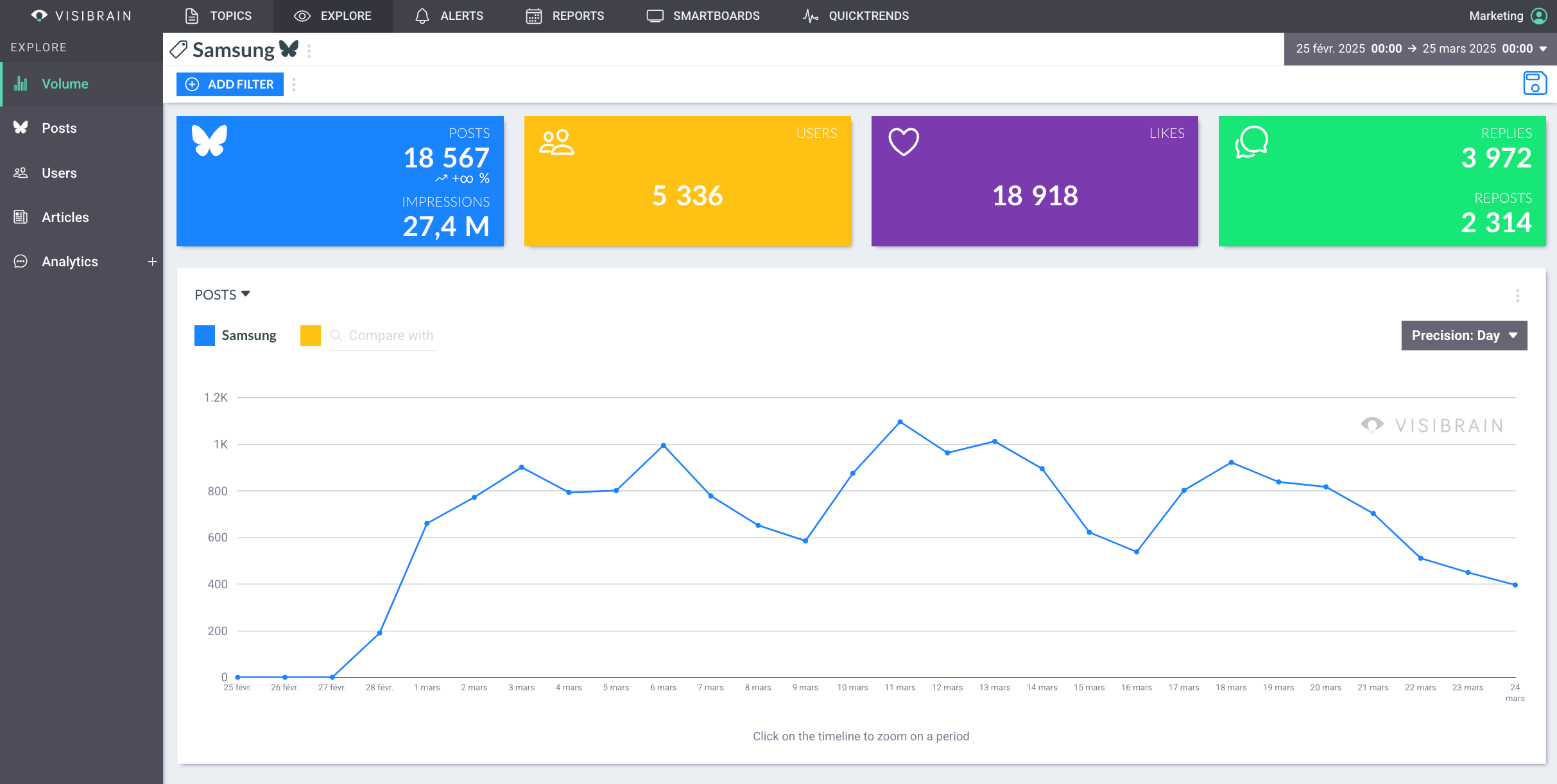Click the 3 972 replies value
The width and height of the screenshot is (1557, 784).
(x=1497, y=158)
